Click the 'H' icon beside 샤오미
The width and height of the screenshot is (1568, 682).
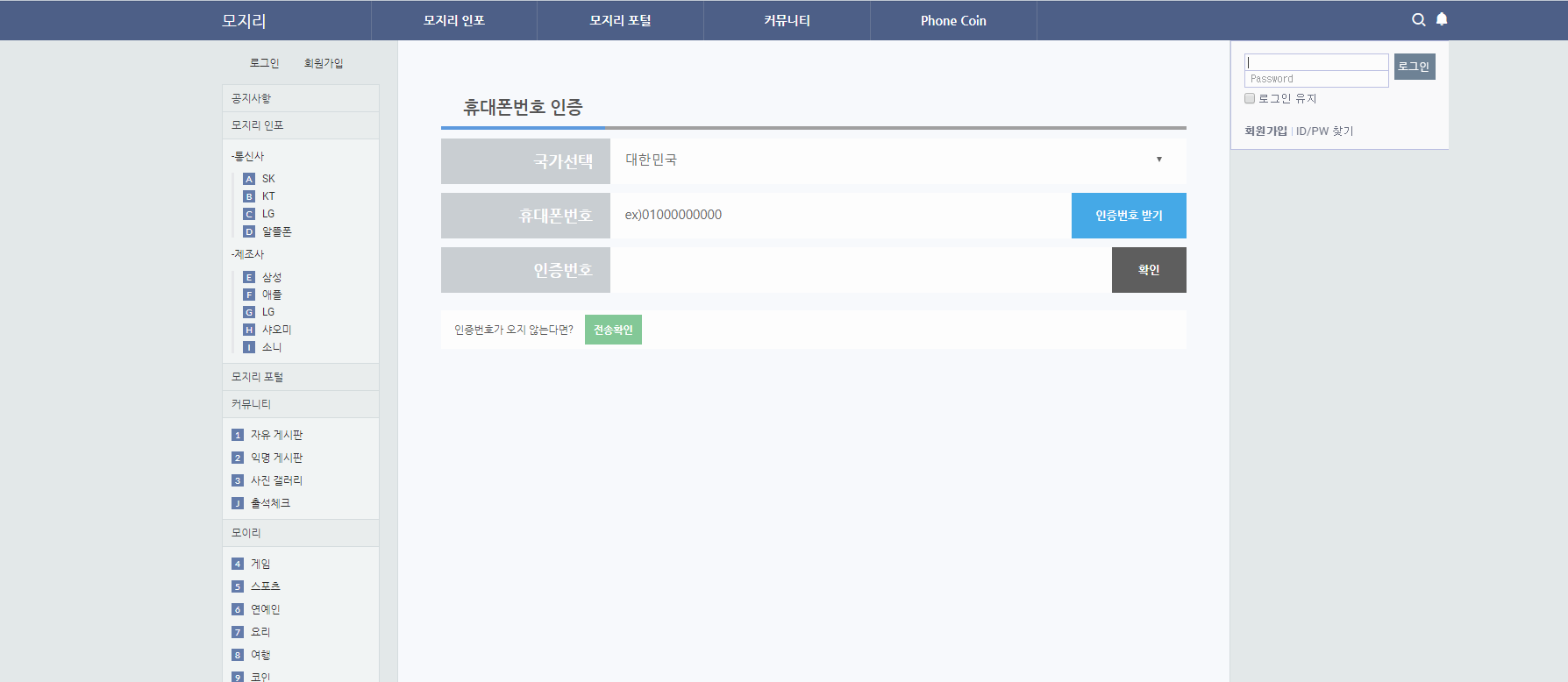[249, 330]
